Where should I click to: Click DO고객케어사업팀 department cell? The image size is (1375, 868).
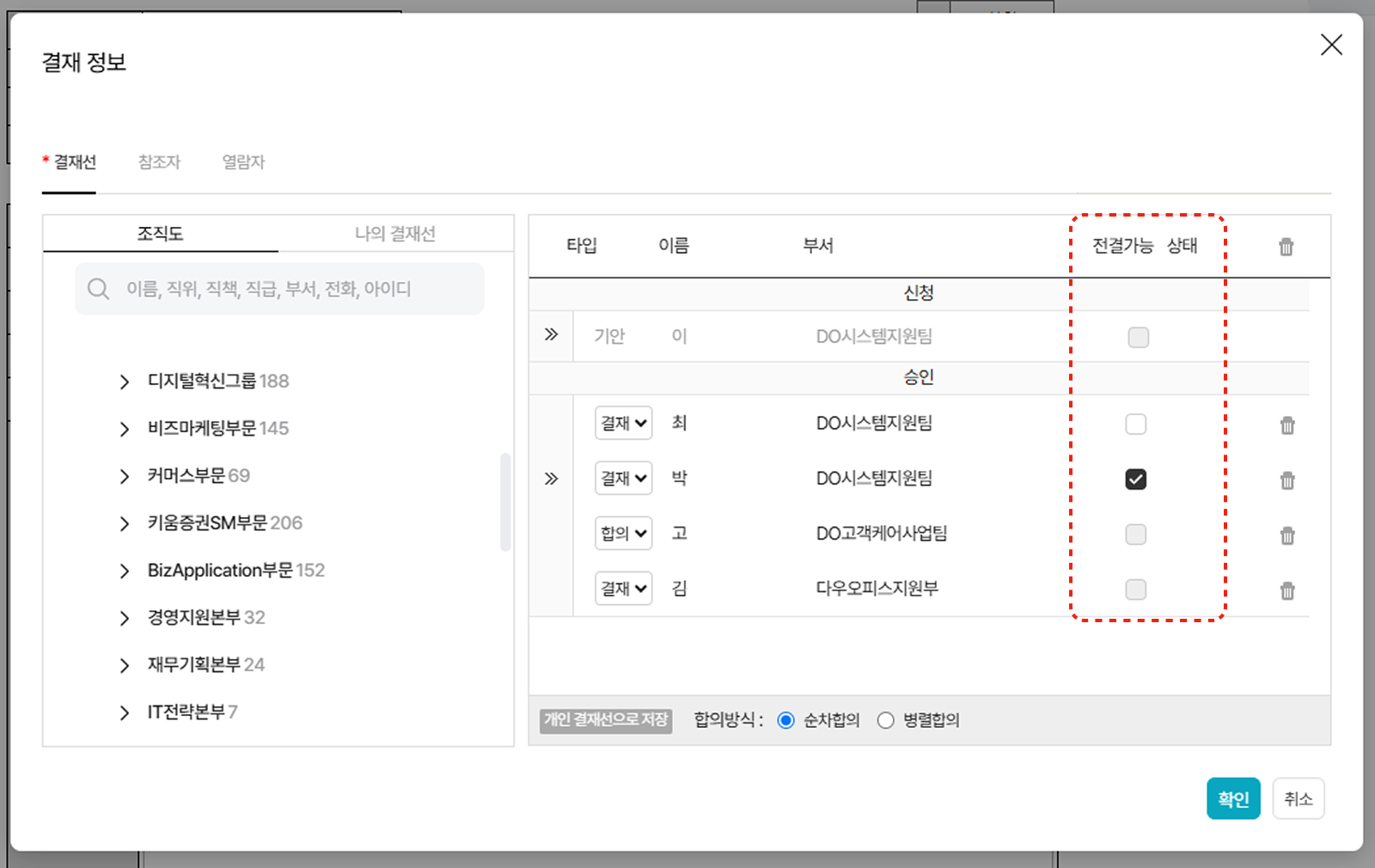click(882, 533)
